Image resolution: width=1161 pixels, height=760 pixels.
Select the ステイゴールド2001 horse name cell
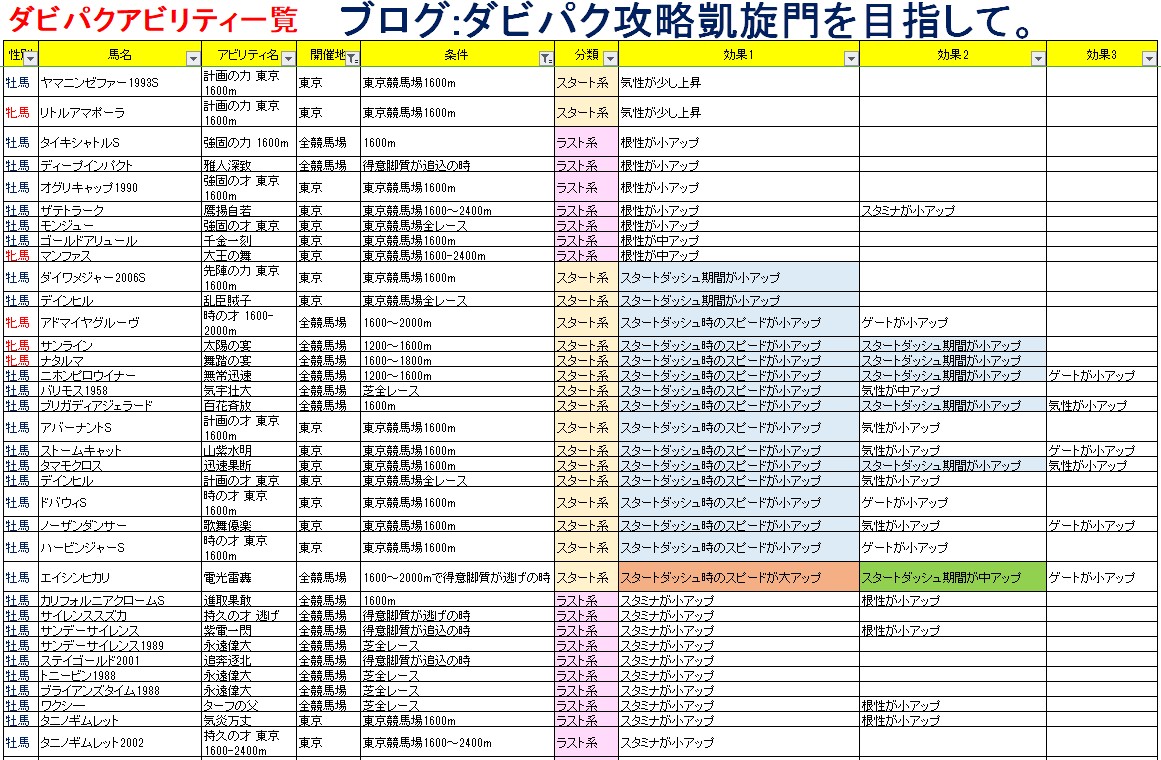(x=120, y=660)
